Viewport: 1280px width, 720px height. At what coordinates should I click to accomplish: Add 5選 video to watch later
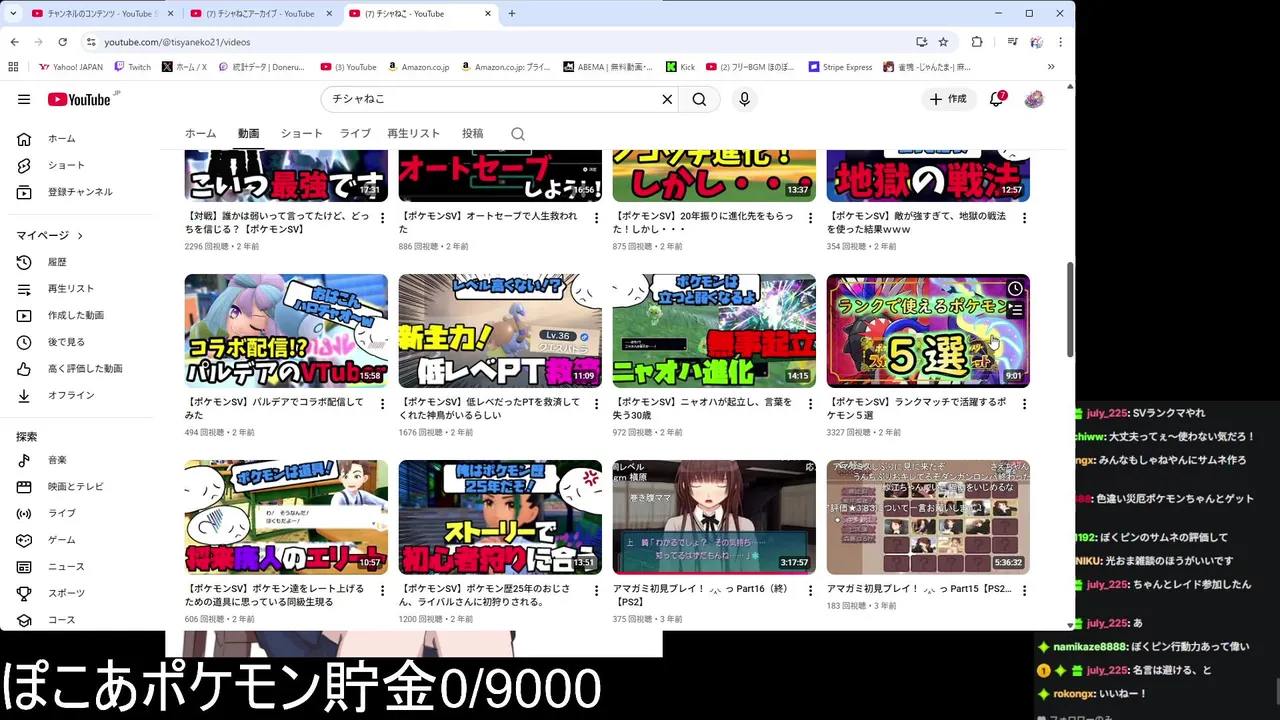[1015, 289]
